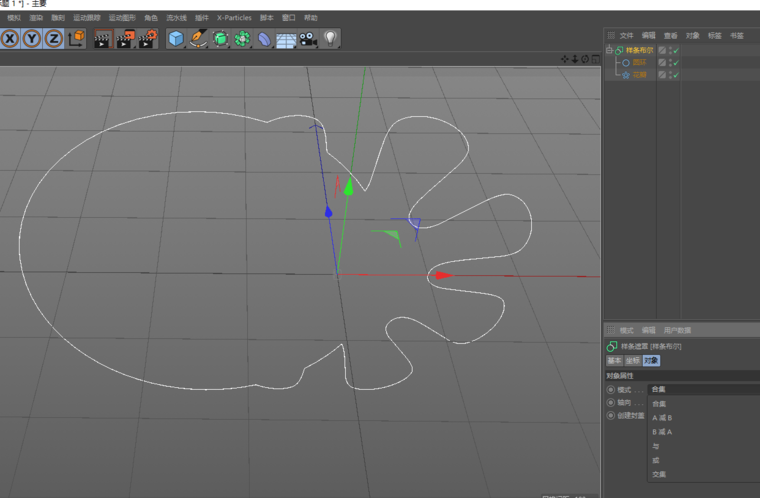This screenshot has height=498, width=760.
Task: Select 交集 option in dropdown list
Action: pyautogui.click(x=658, y=474)
